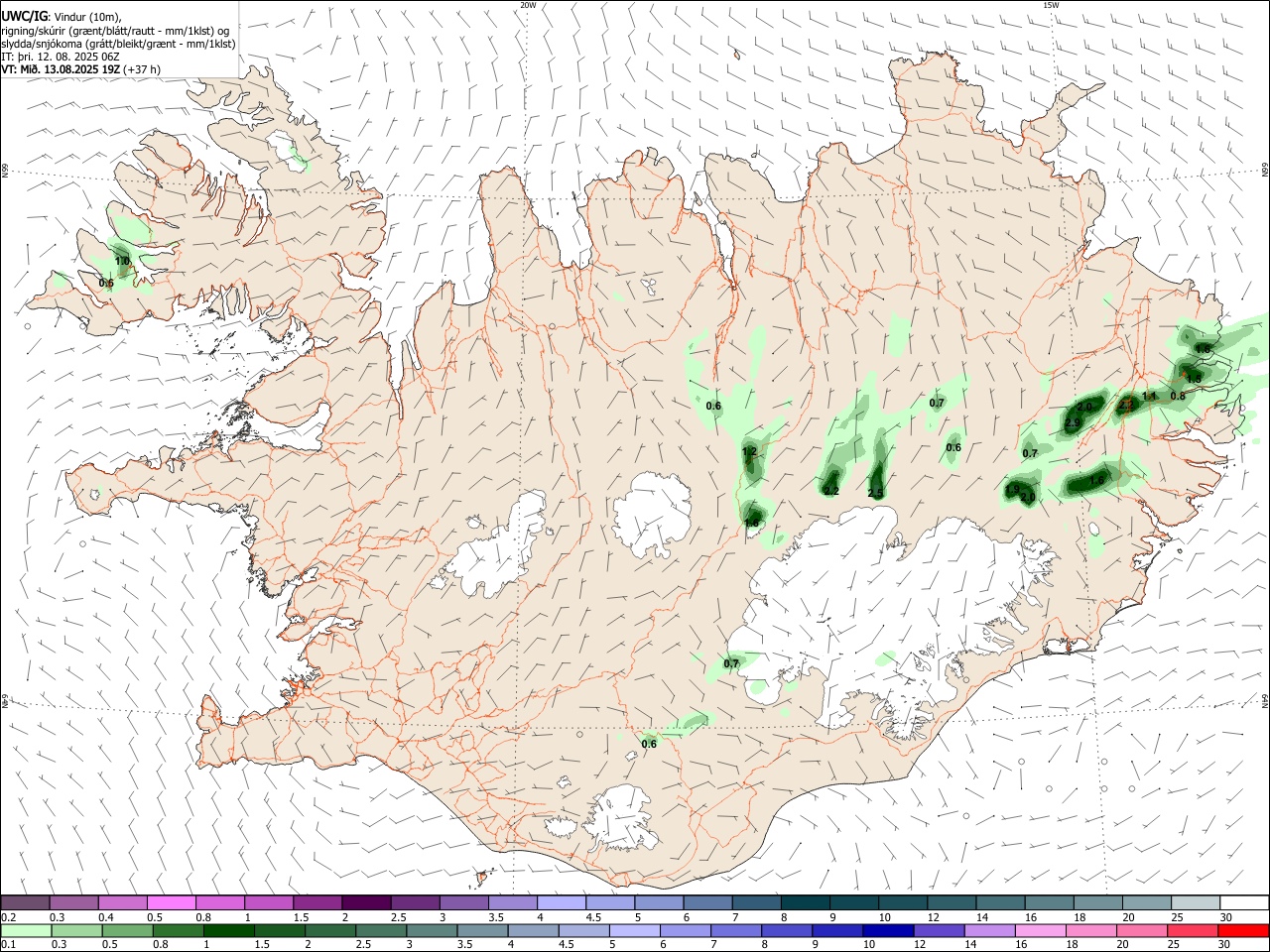Select the deep blue swatch at 10 in lower scale
This screenshot has width=1270, height=952.
click(887, 930)
